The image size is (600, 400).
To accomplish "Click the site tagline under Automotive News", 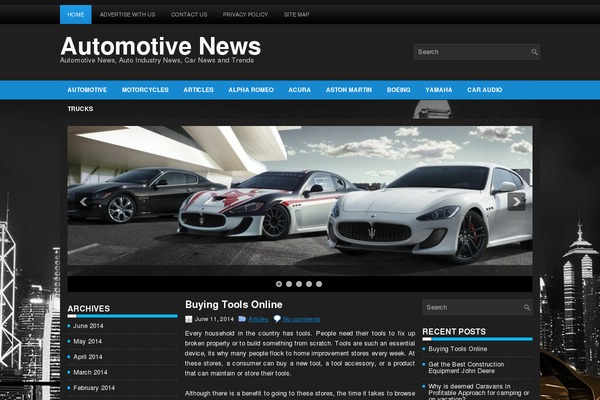I will 157,60.
